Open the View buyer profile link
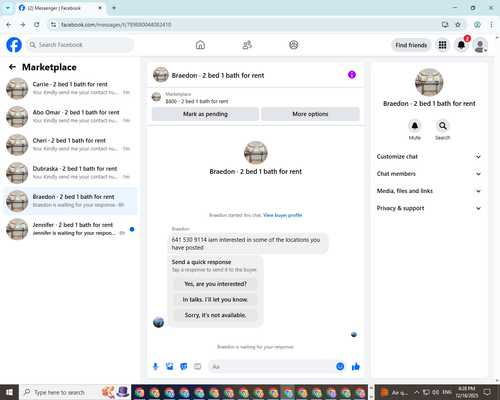 point(283,215)
